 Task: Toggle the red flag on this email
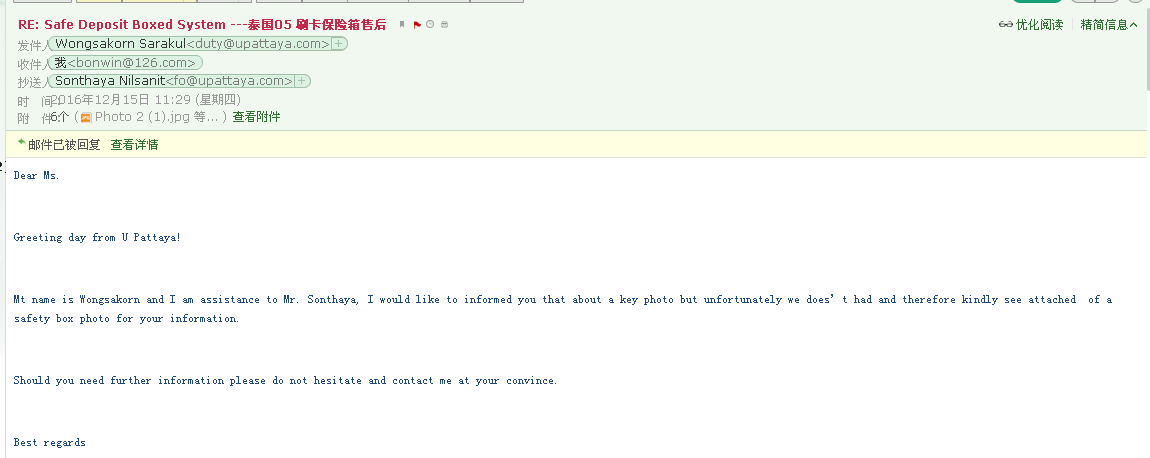416,24
